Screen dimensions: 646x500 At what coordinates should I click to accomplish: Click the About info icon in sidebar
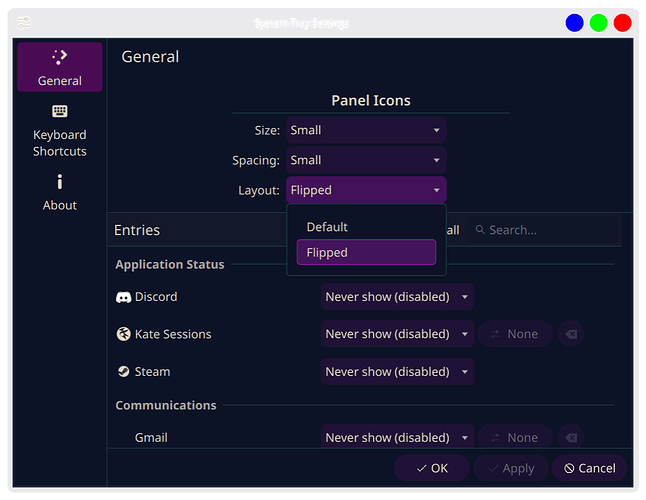[60, 182]
